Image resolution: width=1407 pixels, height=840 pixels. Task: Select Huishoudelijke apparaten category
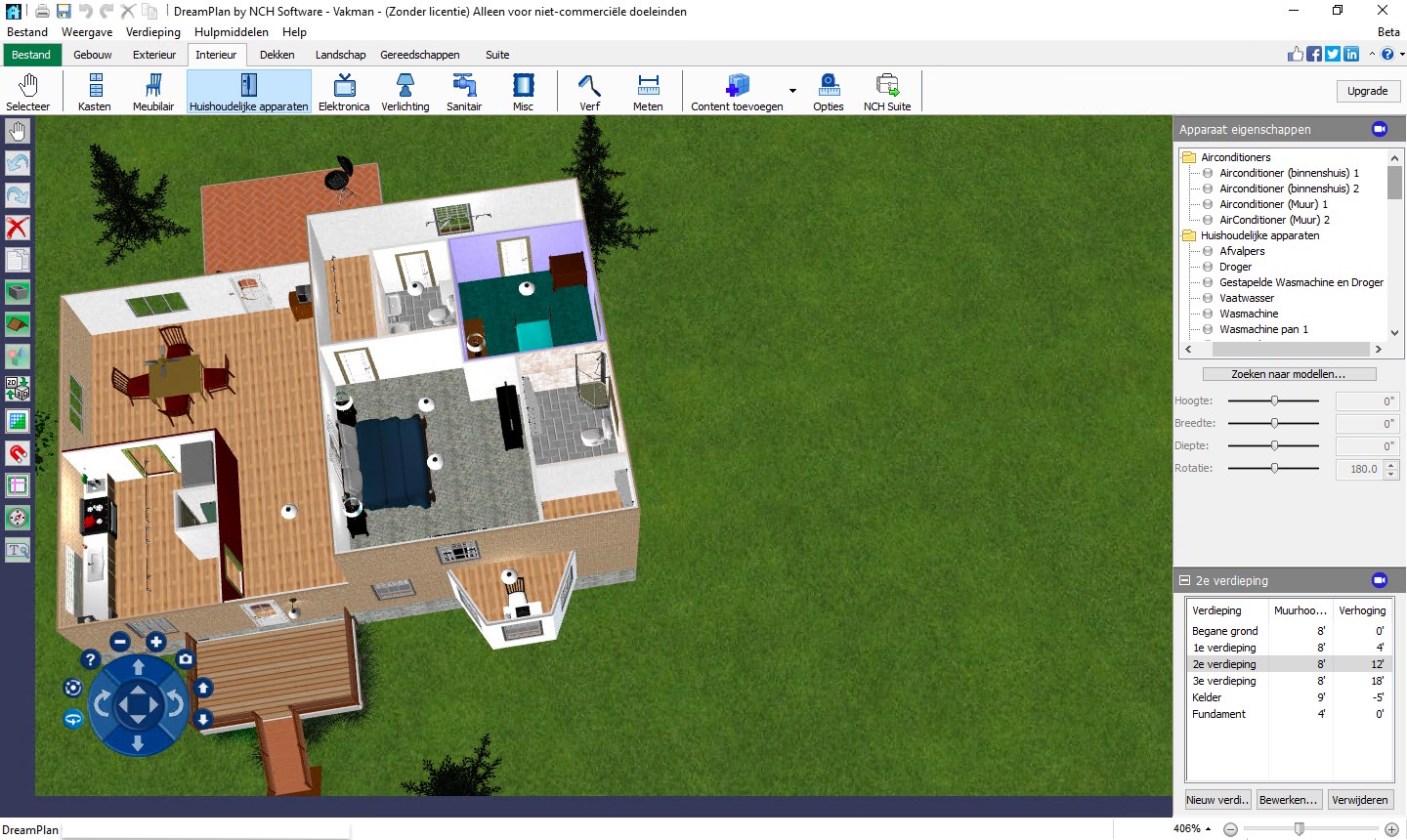248,91
